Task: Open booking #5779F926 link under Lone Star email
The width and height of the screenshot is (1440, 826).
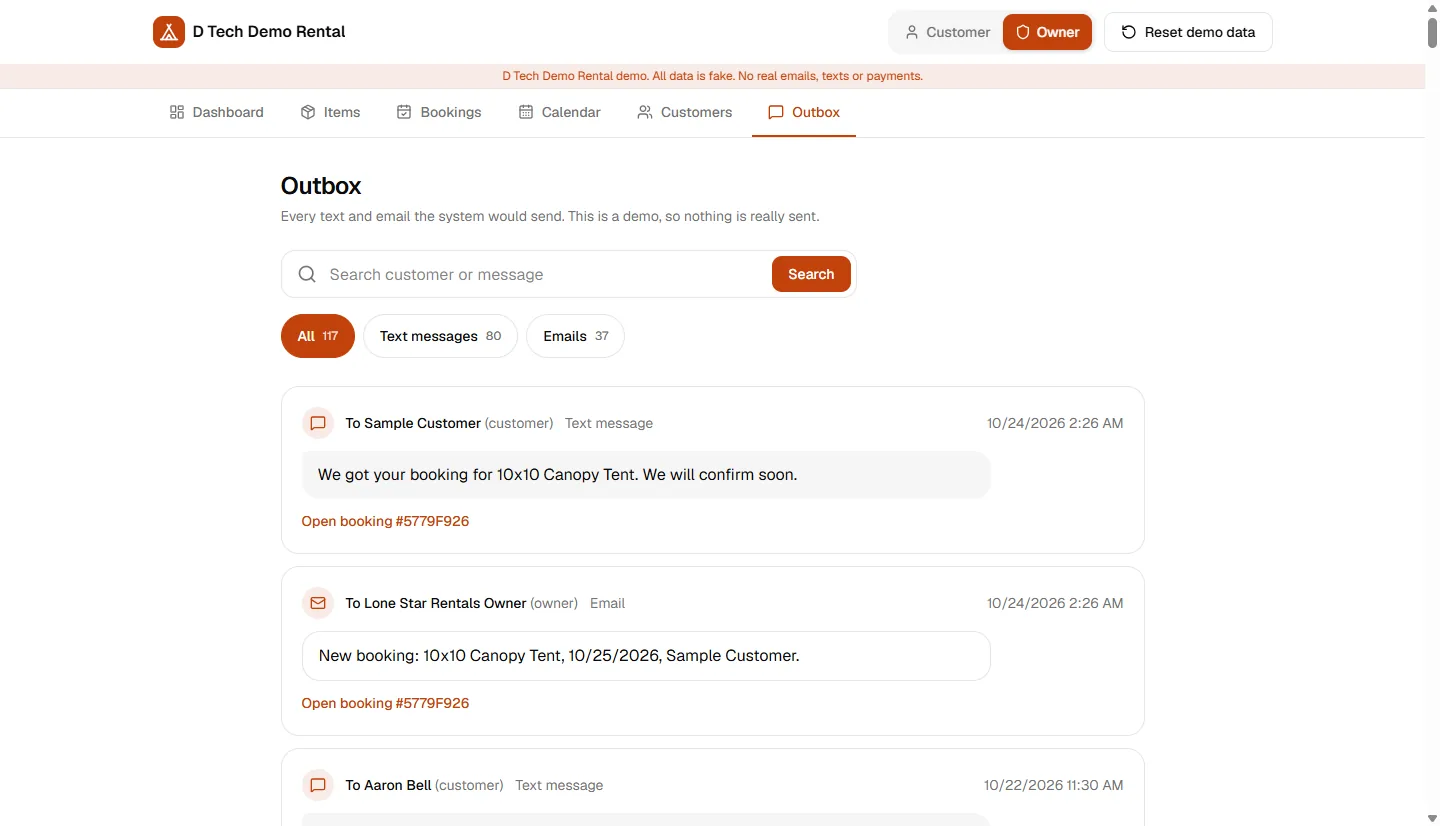Action: point(385,703)
